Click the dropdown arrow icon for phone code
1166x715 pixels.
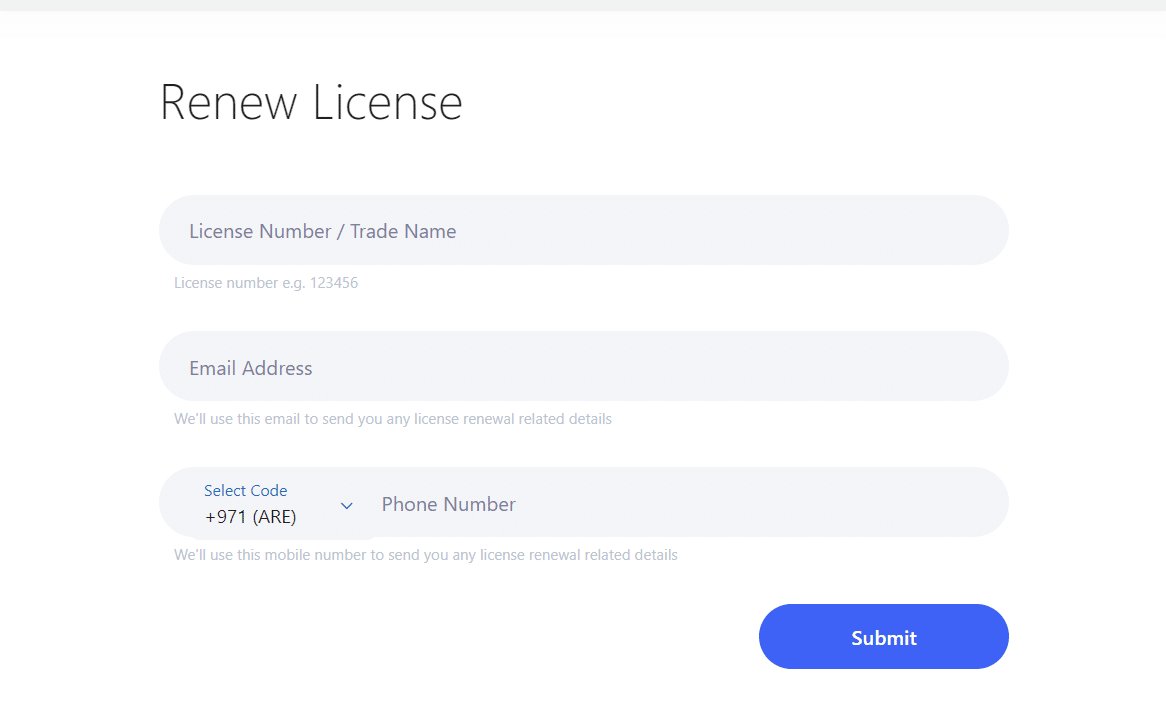coord(347,505)
